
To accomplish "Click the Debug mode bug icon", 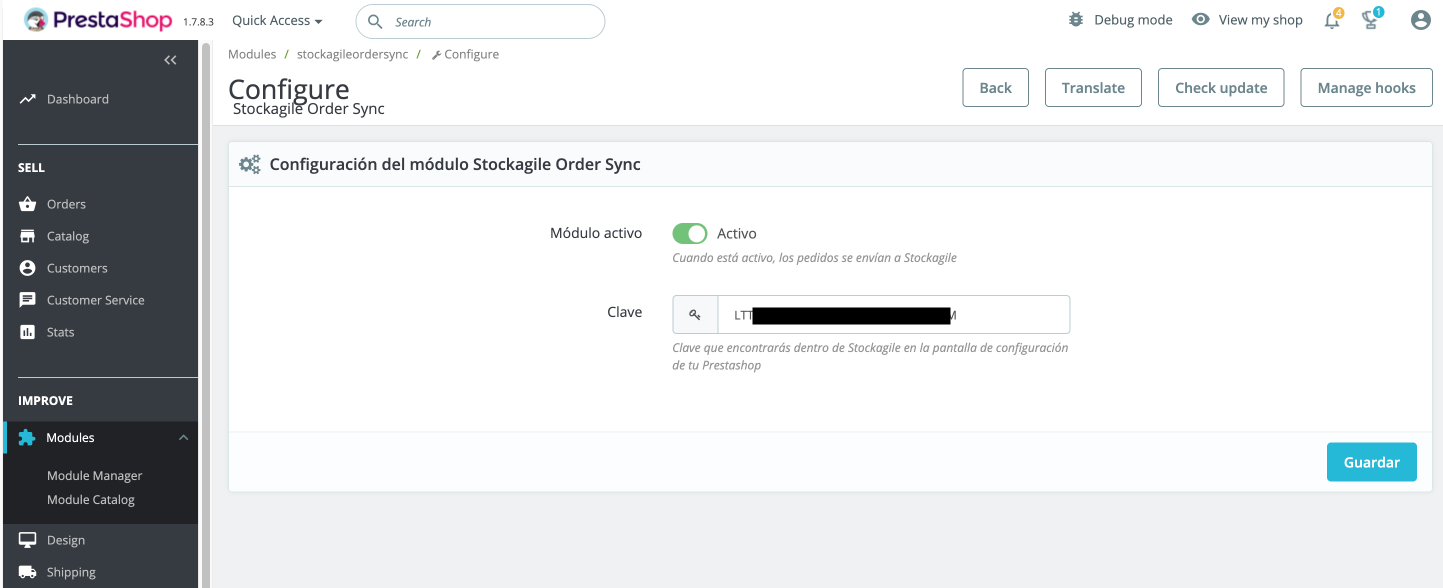I will 1076,19.
